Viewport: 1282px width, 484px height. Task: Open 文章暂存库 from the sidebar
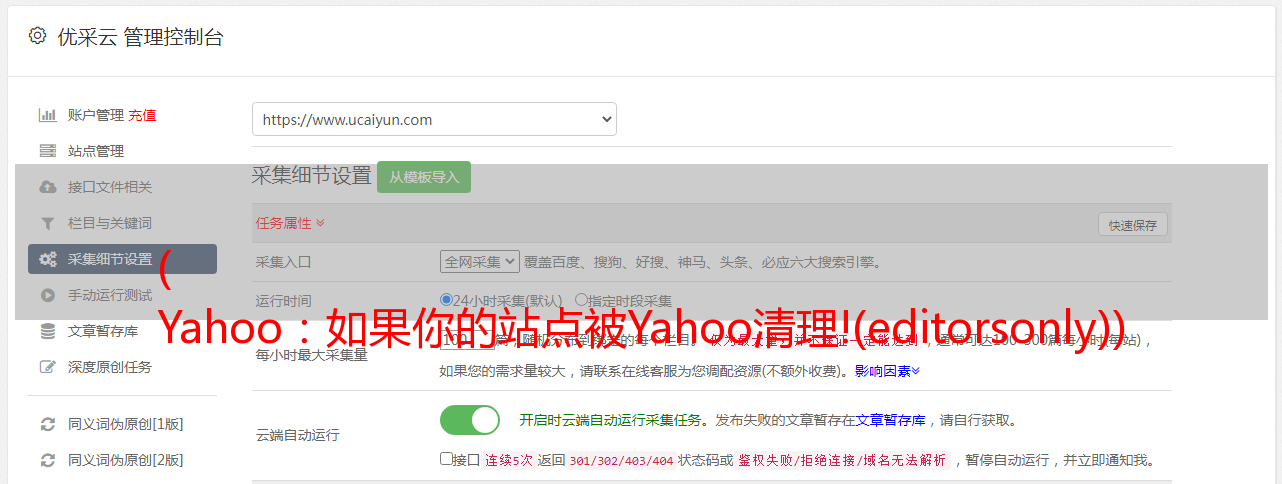click(x=103, y=331)
